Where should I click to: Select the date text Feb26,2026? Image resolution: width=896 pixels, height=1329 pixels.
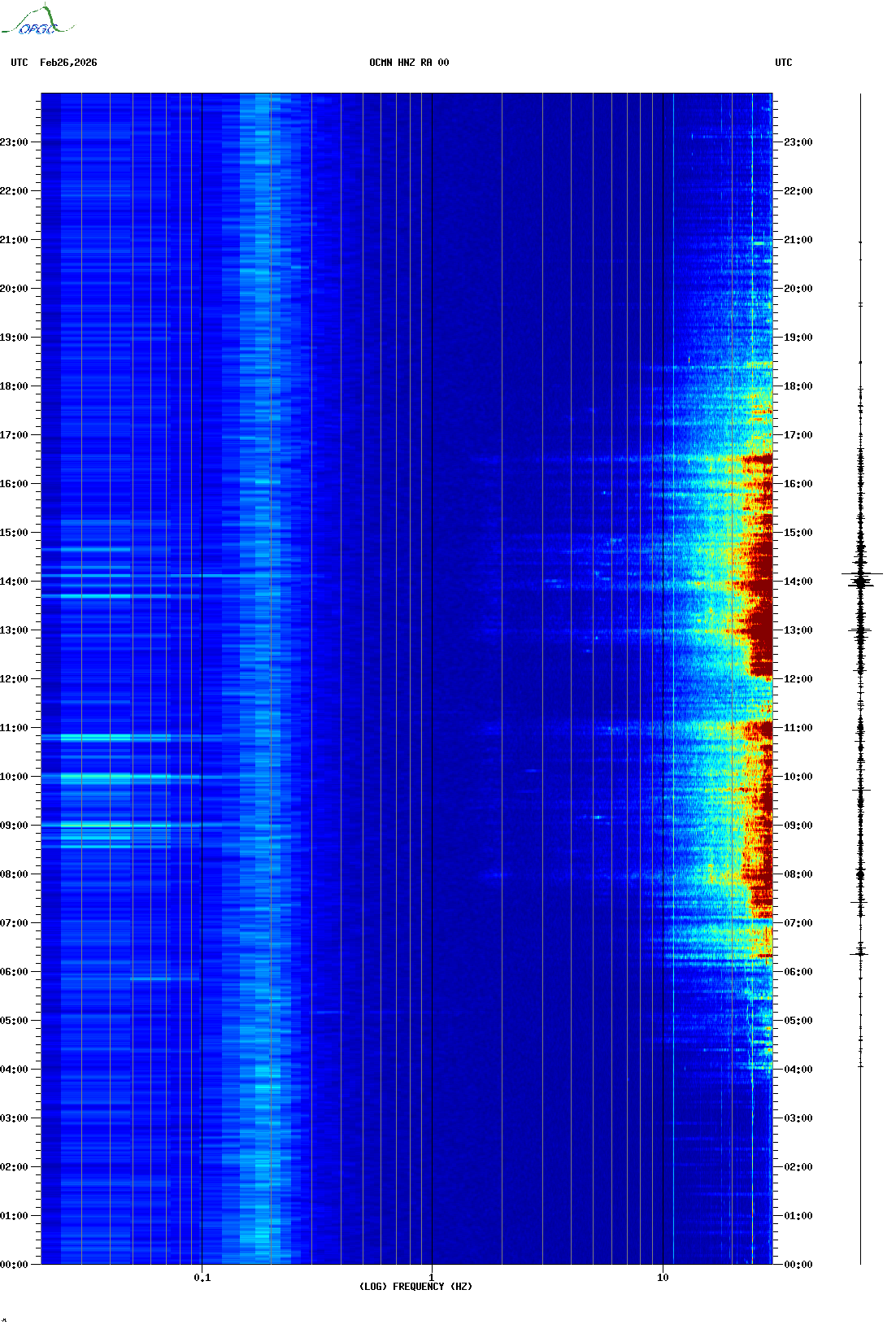(68, 63)
